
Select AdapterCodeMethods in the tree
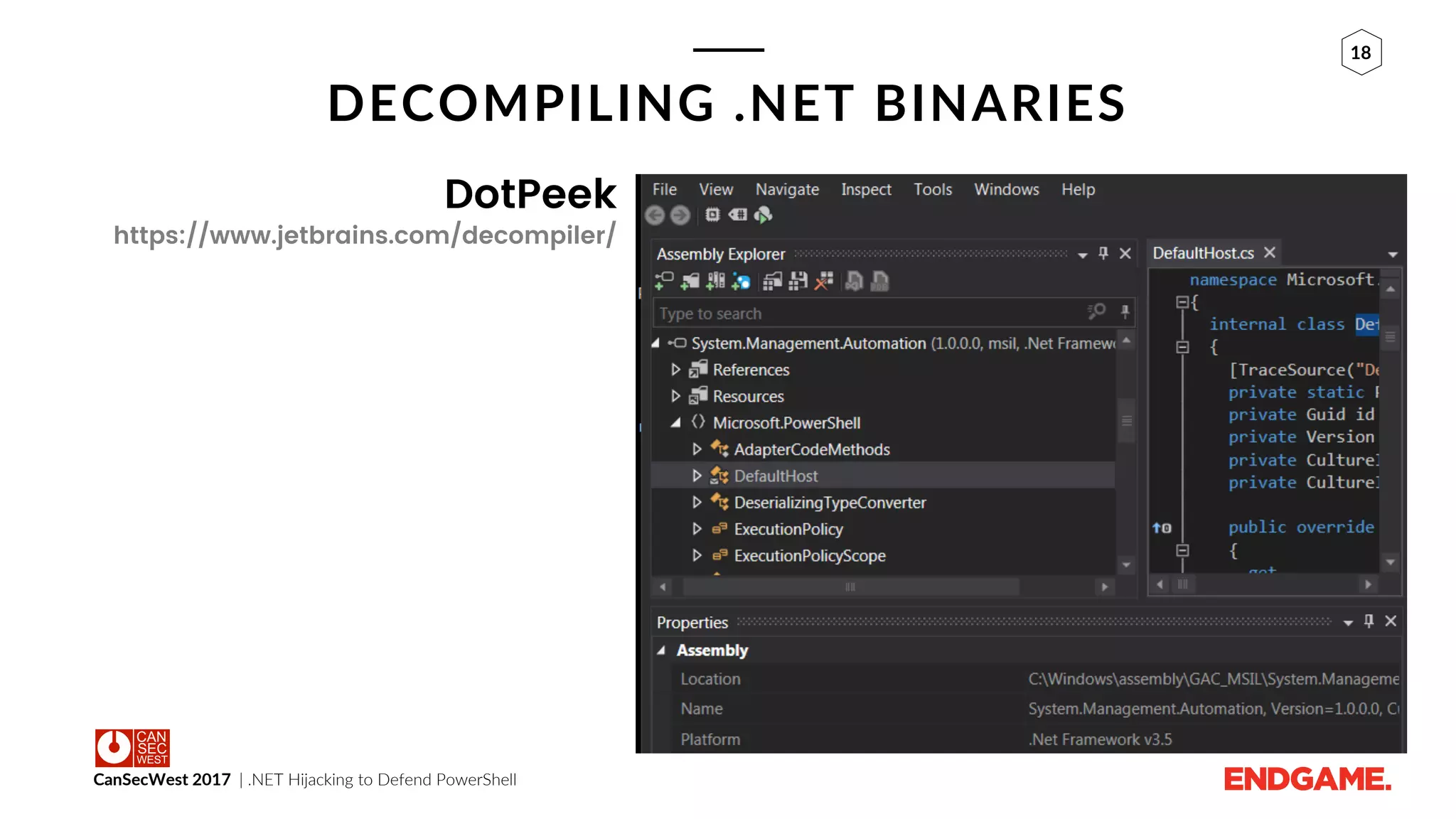[812, 449]
